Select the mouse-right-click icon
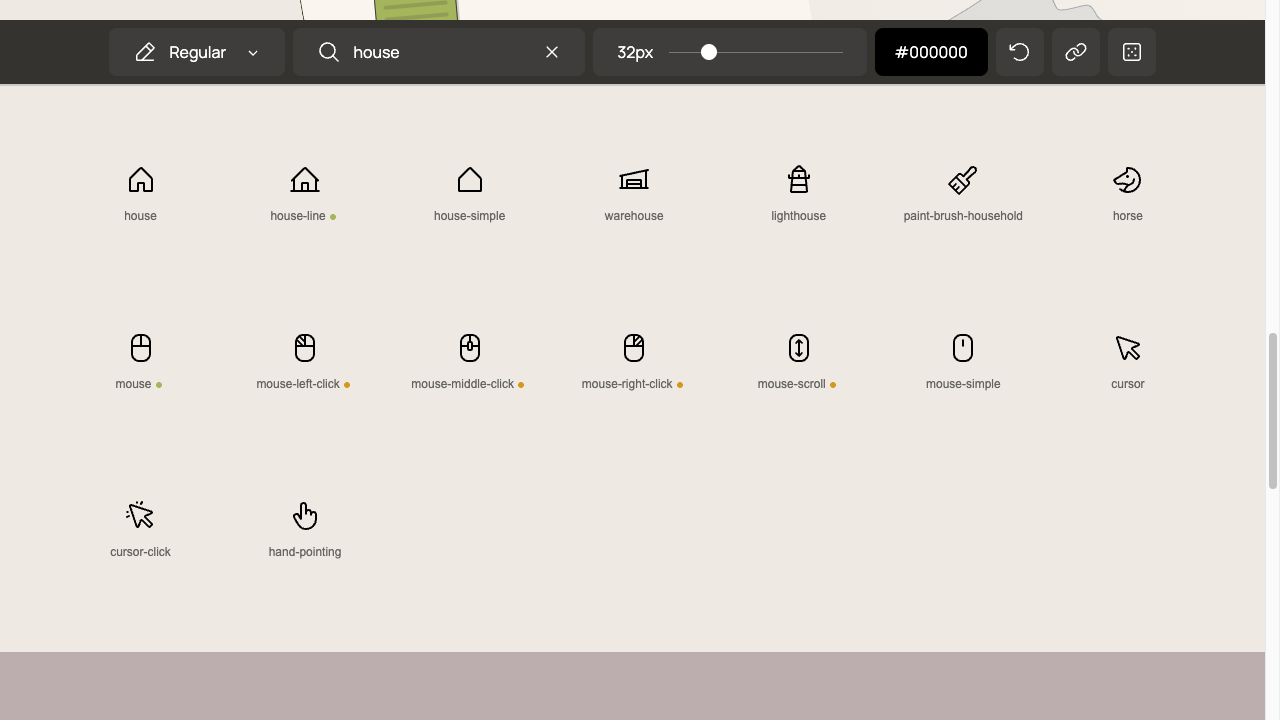The image size is (1280, 720). (634, 348)
